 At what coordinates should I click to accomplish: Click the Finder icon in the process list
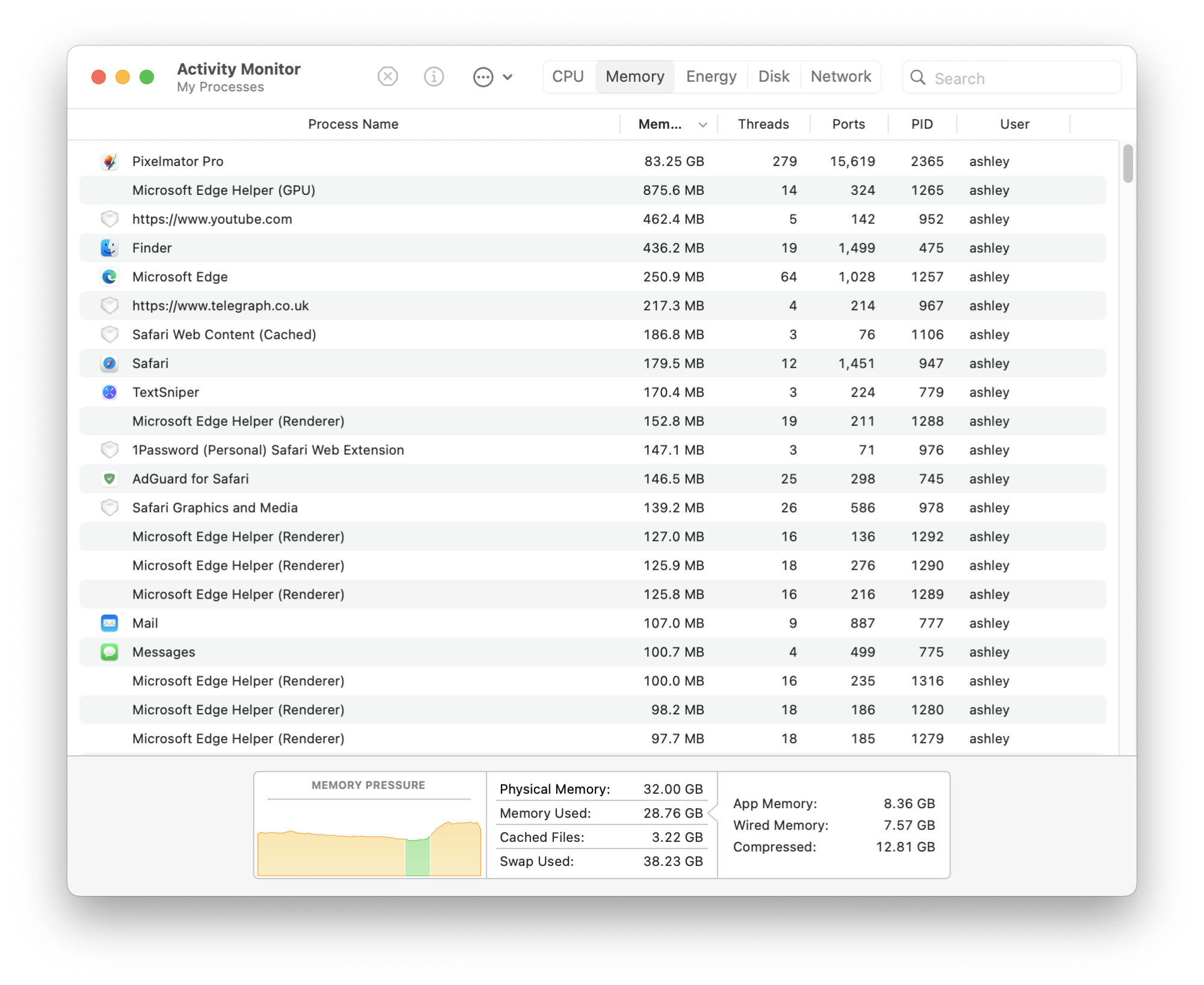pyautogui.click(x=110, y=248)
